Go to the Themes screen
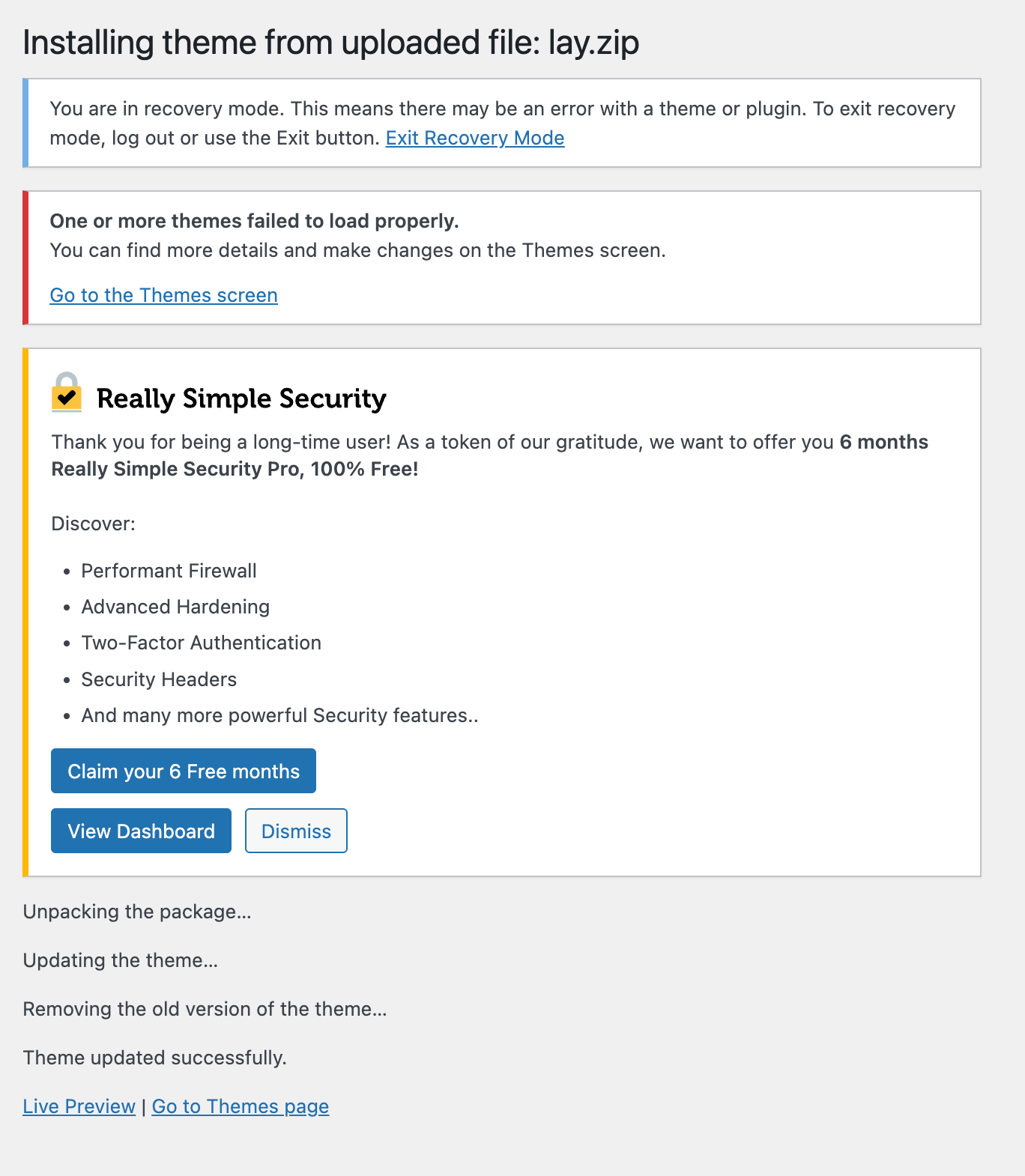The height and width of the screenshot is (1176, 1025). pyautogui.click(x=163, y=295)
